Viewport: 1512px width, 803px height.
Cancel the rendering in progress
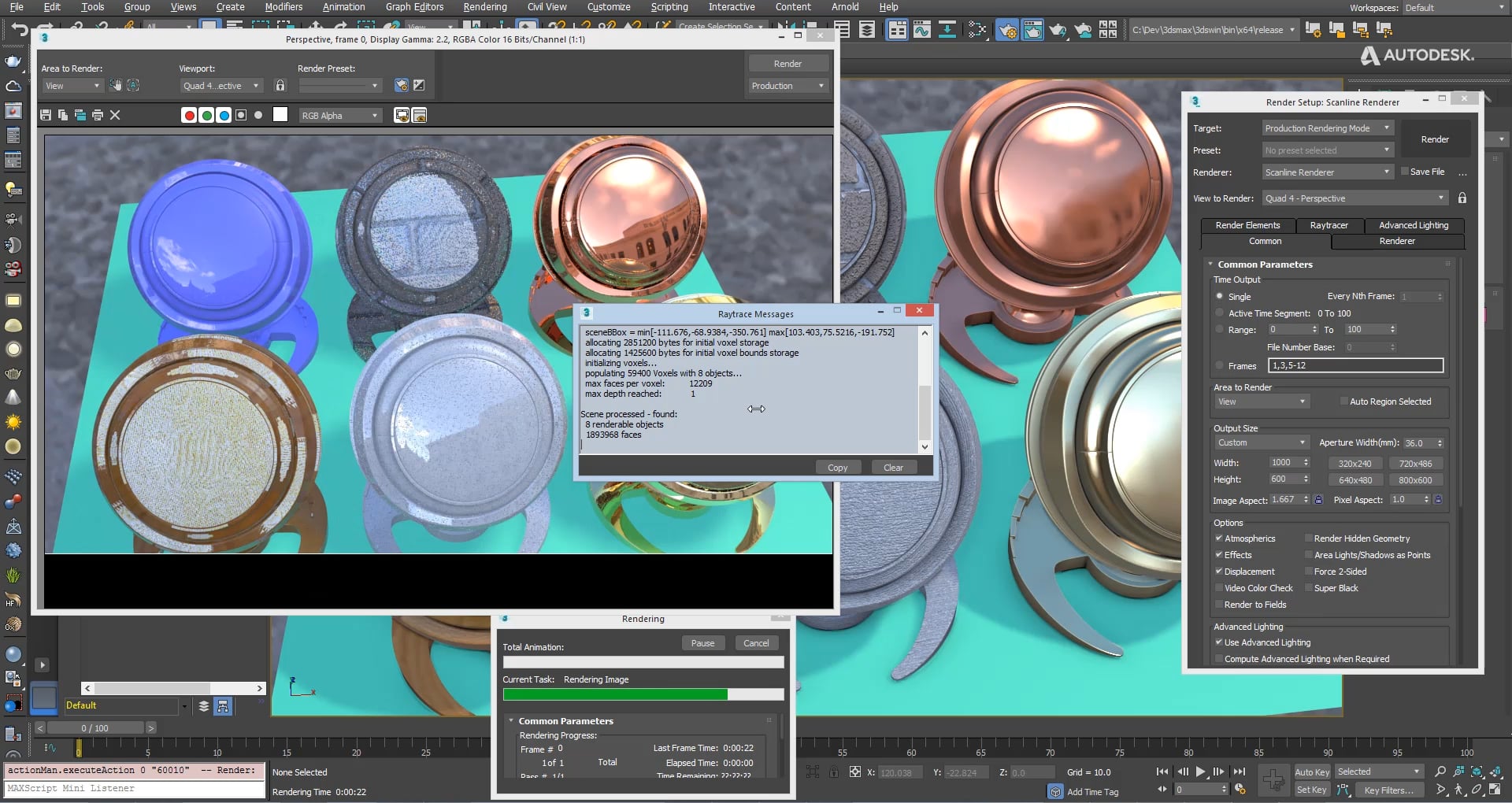[756, 643]
